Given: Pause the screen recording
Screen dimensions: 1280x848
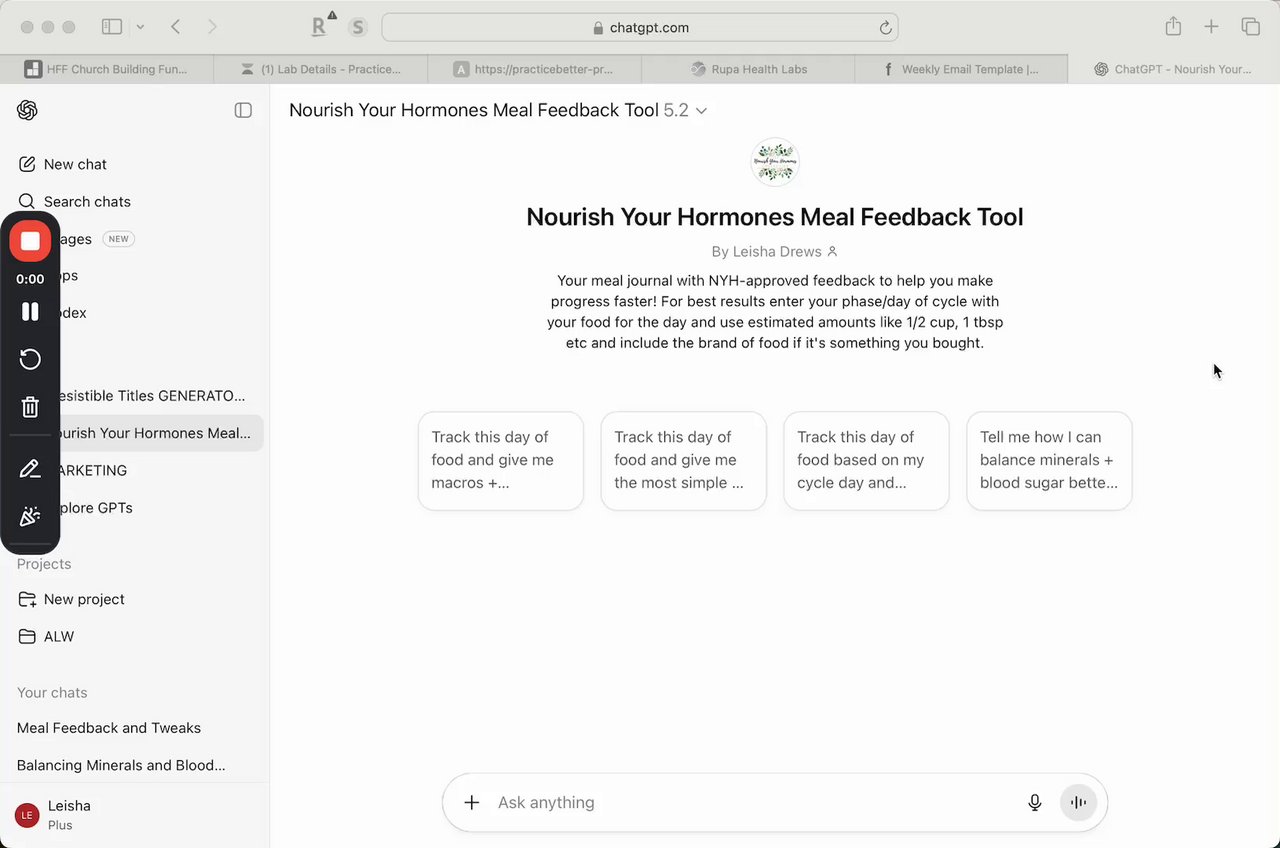Looking at the screenshot, I should click(30, 311).
